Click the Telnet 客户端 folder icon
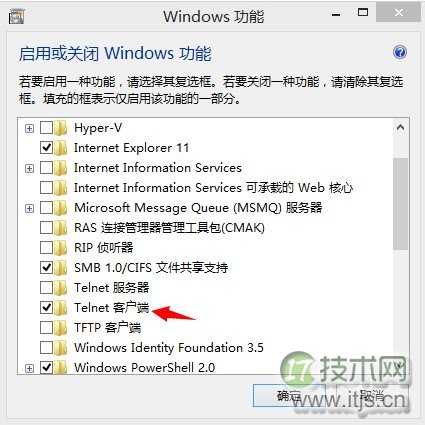 (61, 308)
